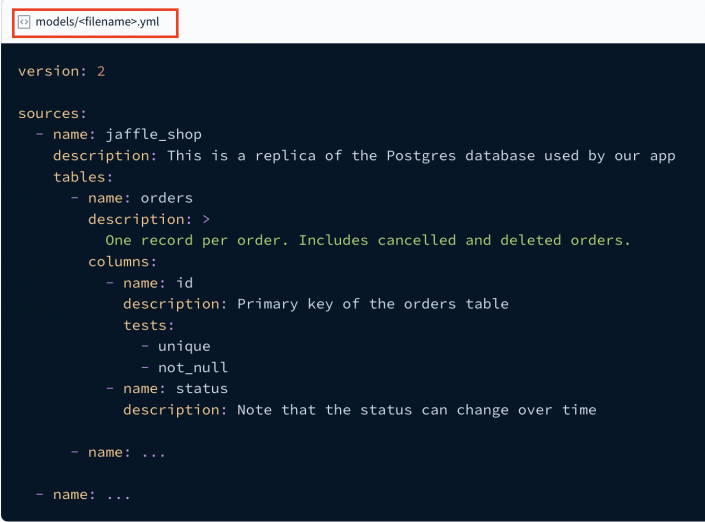Select the 'not_null' test entry
Viewport: 705px width, 522px height.
pos(192,367)
